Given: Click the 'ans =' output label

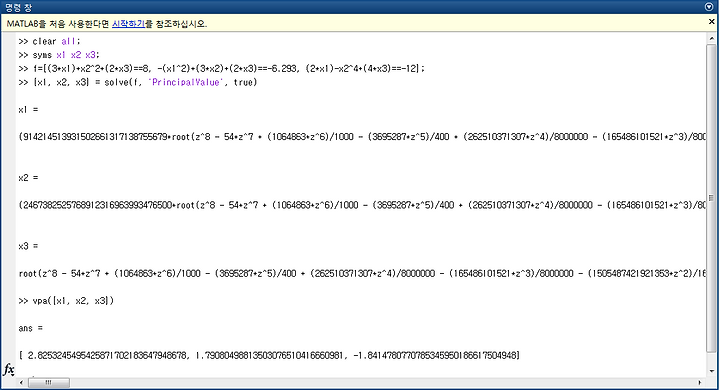Looking at the screenshot, I should pos(31,328).
